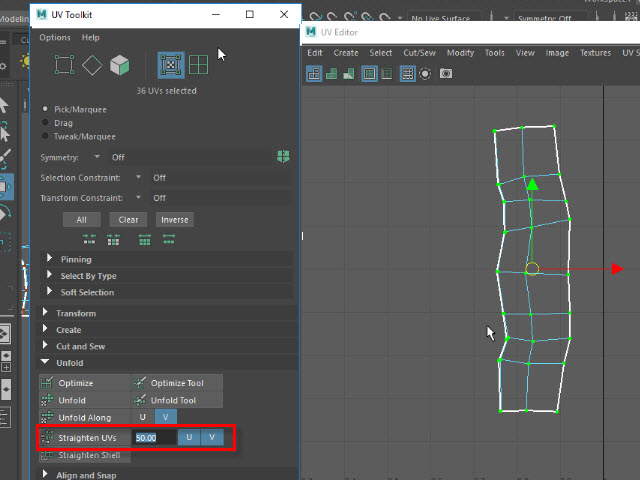Click the Unfold Tool icon
640x480 pixels.
point(139,400)
